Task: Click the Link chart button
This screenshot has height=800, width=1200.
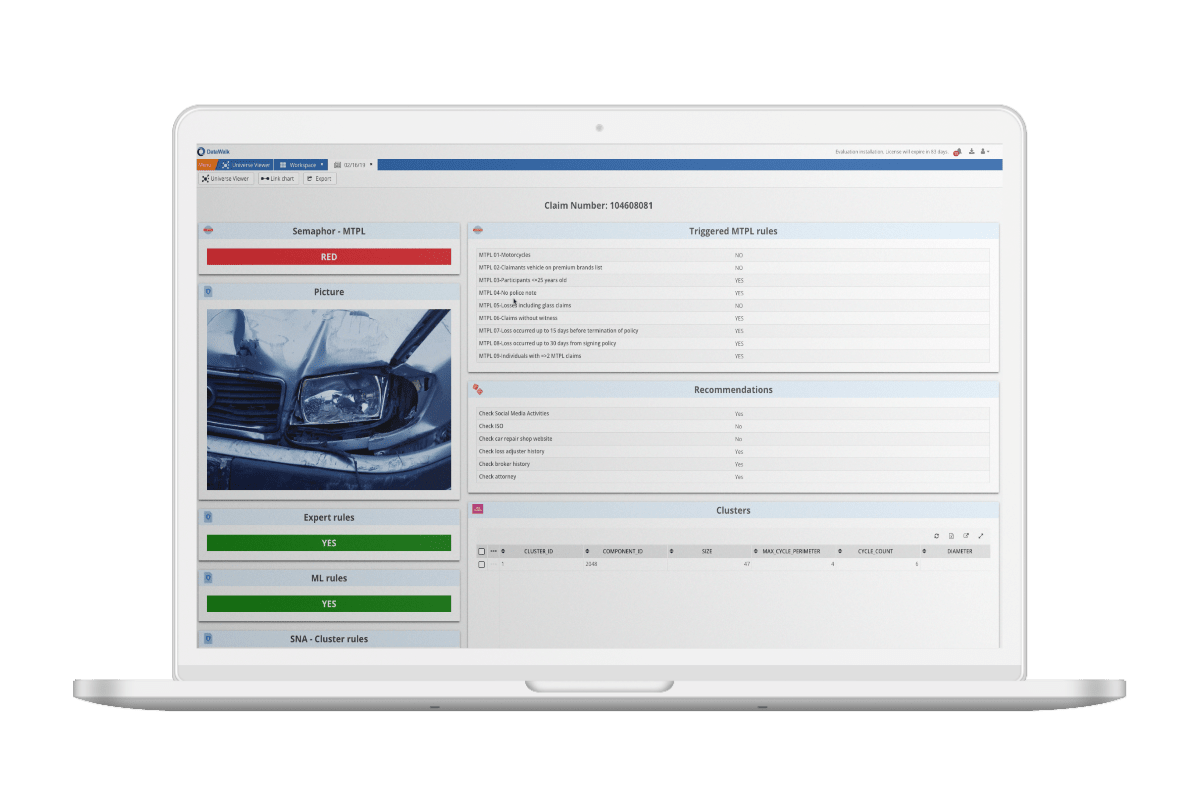Action: tap(278, 179)
